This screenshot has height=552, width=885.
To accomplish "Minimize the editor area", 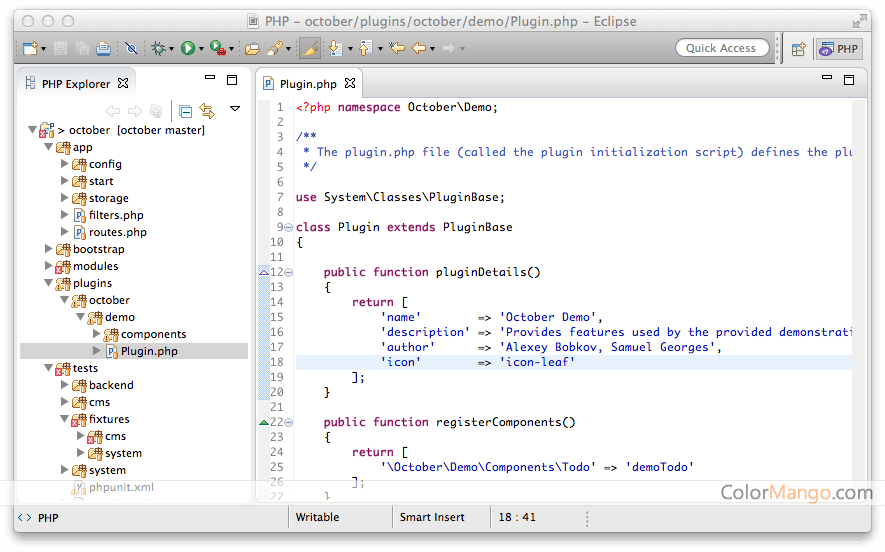I will pos(827,77).
